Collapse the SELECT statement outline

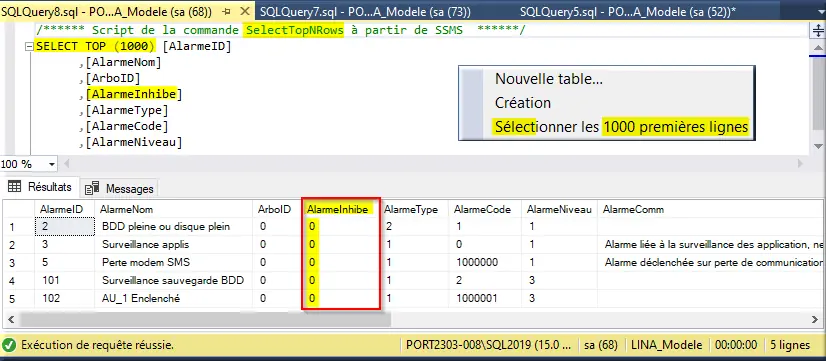click(29, 46)
